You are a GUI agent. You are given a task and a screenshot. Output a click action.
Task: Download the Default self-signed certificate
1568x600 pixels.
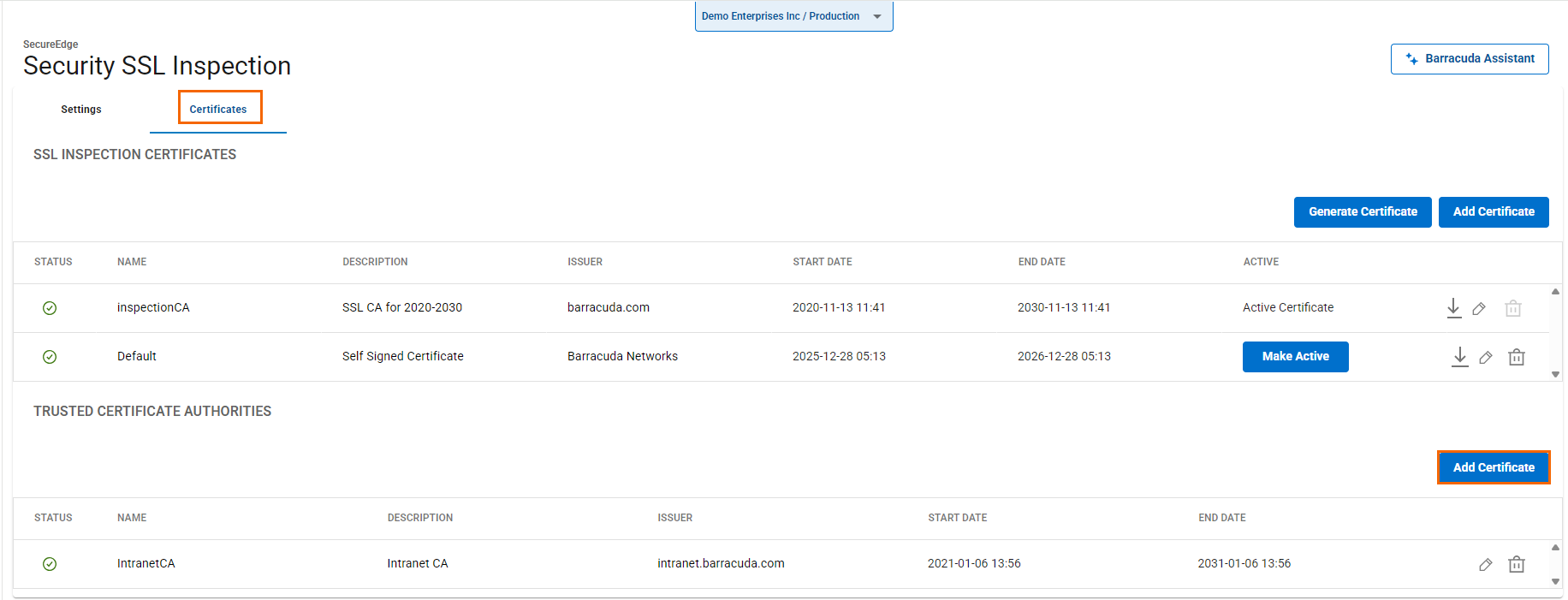(x=1460, y=357)
